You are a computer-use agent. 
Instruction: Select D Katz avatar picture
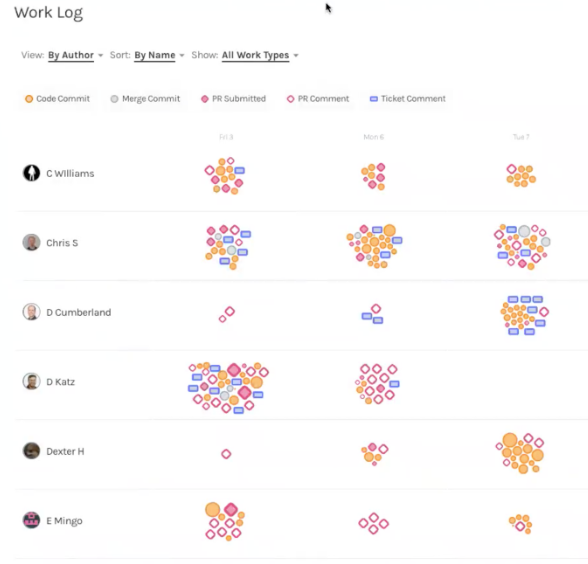click(x=32, y=381)
